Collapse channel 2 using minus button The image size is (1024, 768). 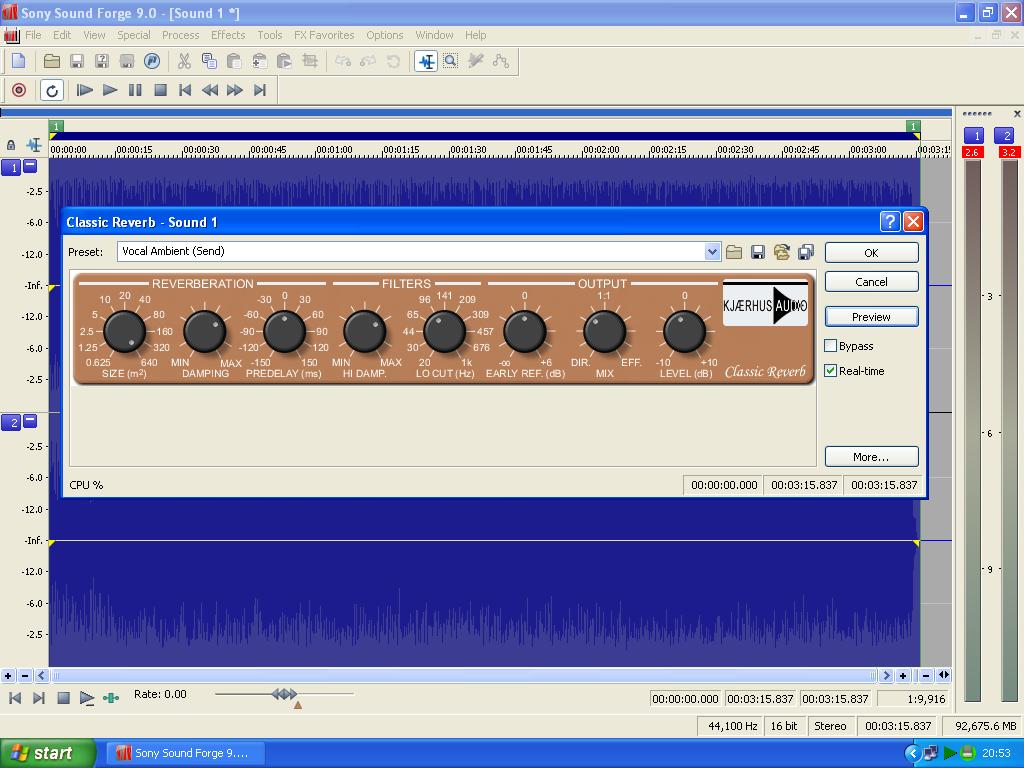click(30, 421)
